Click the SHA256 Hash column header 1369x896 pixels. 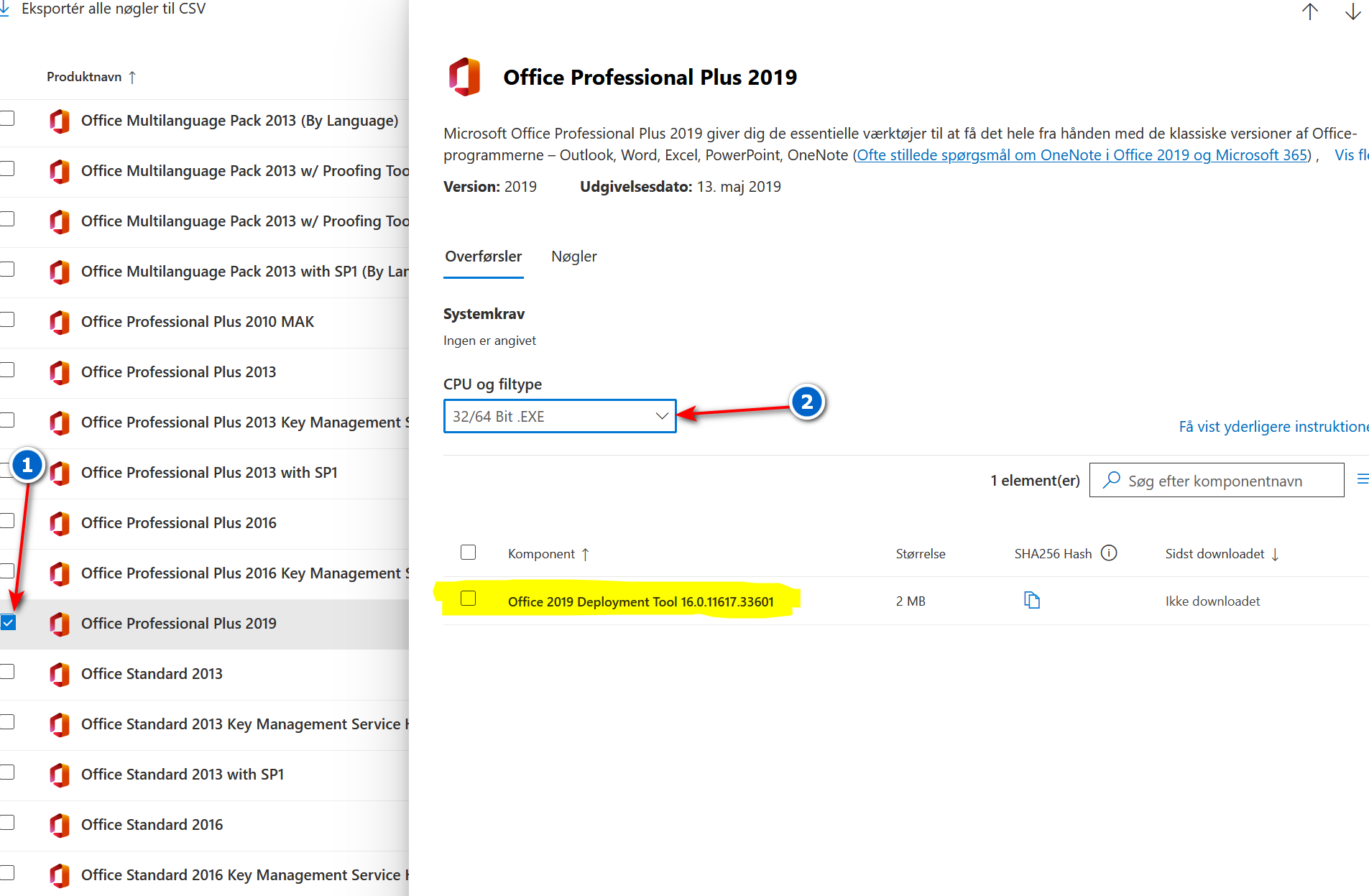[1053, 554]
